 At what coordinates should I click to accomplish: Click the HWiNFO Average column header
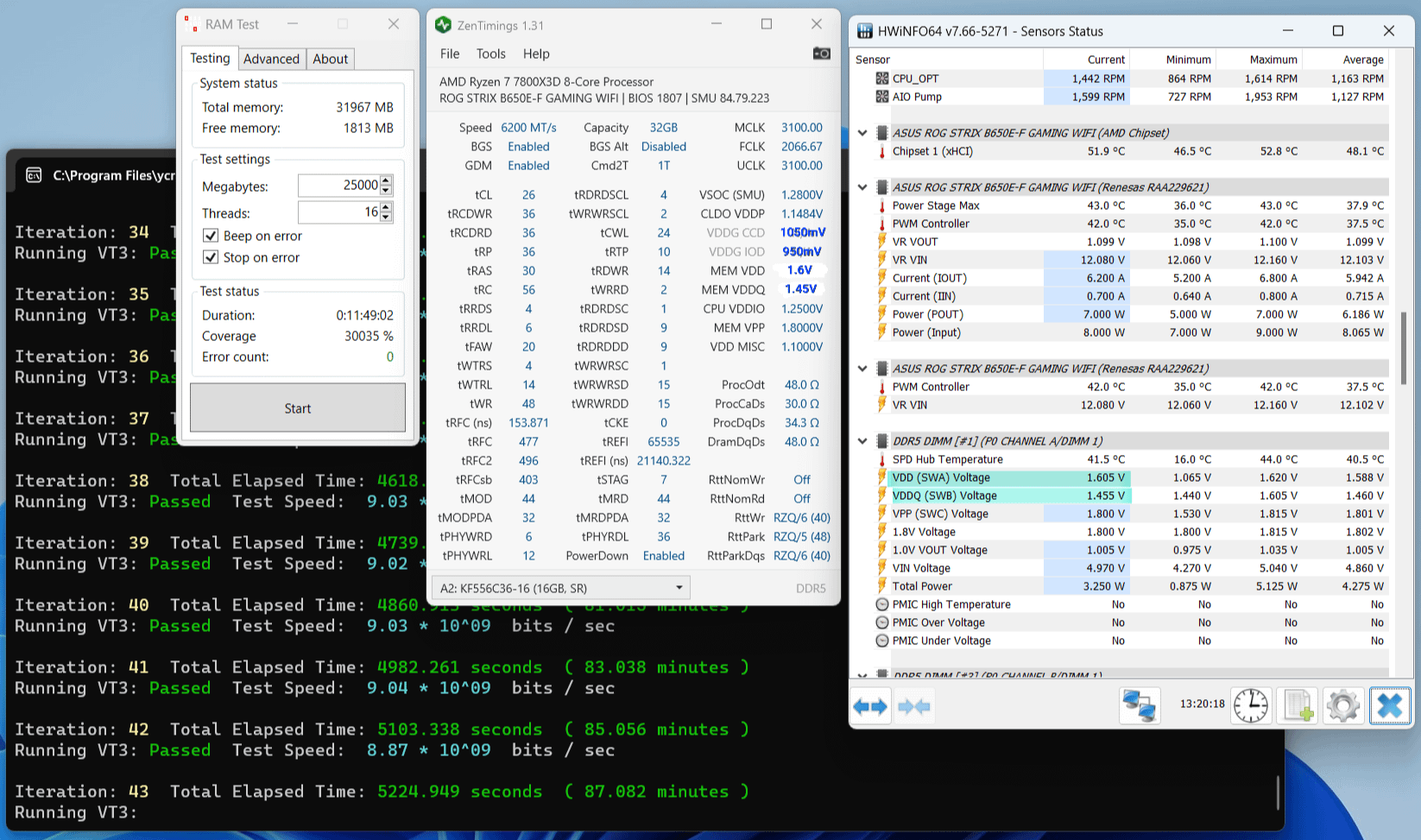pos(1345,60)
